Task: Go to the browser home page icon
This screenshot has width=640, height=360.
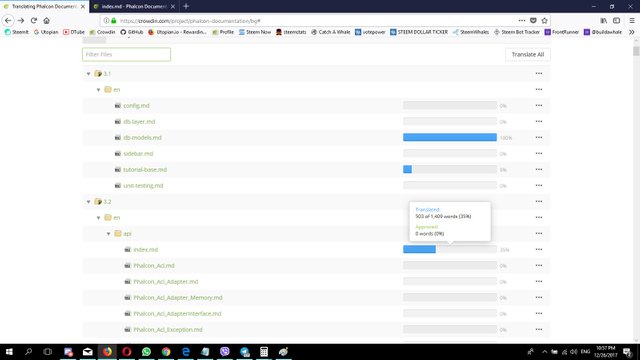Action: tap(47, 20)
